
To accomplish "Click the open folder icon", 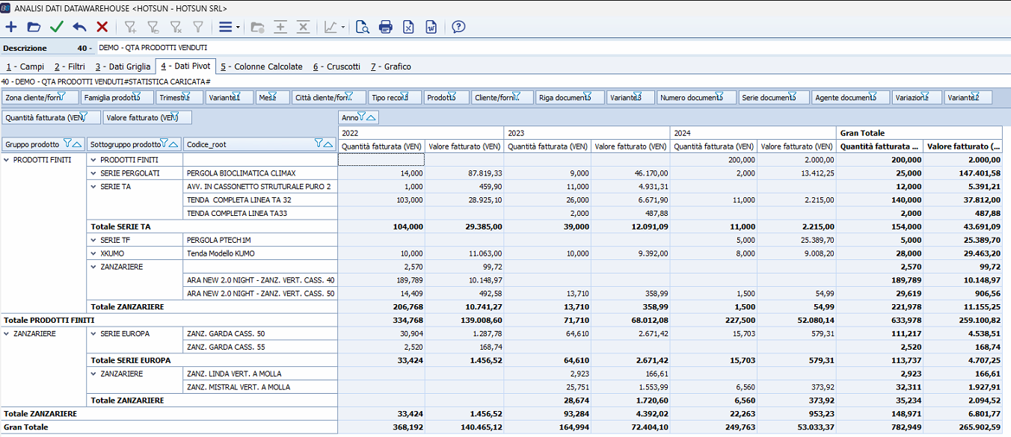I will (x=34, y=27).
